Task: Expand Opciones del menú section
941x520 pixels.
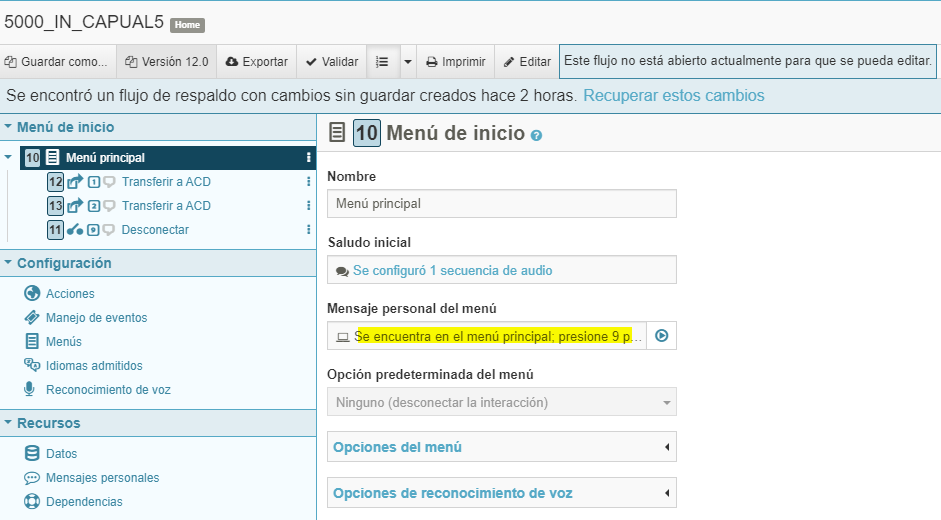Action: (502, 447)
